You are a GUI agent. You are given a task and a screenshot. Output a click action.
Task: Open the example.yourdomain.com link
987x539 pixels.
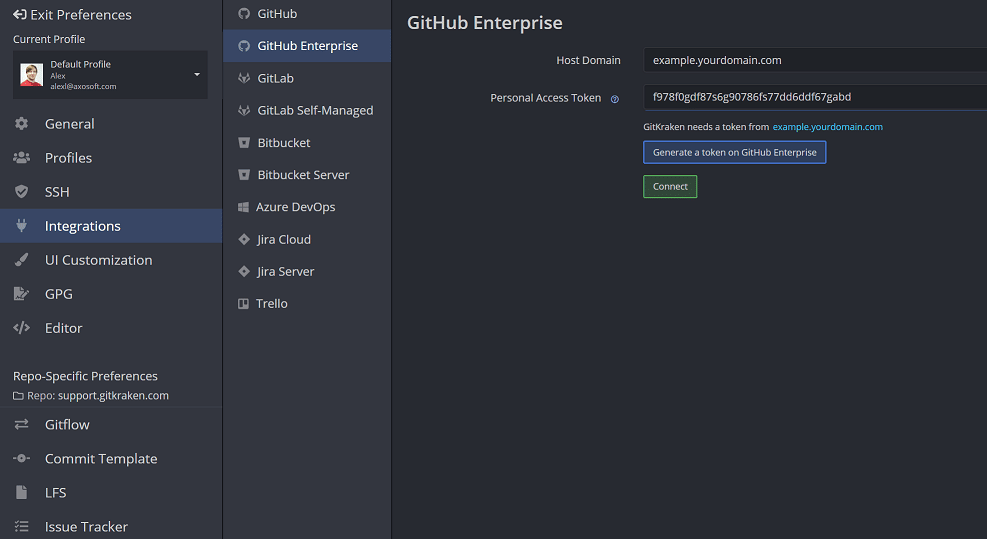click(827, 127)
